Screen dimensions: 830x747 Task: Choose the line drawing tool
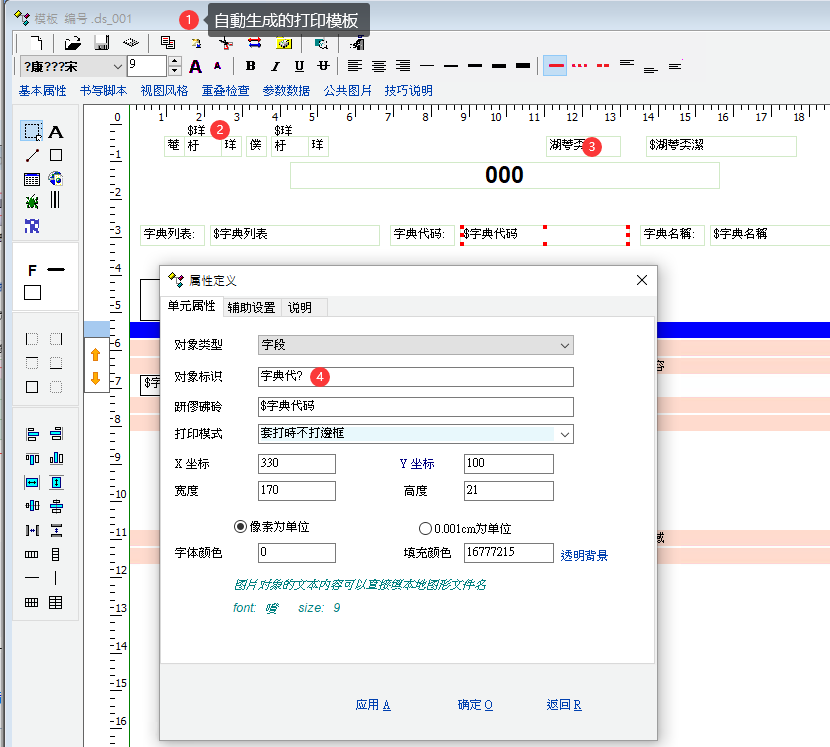click(x=32, y=155)
